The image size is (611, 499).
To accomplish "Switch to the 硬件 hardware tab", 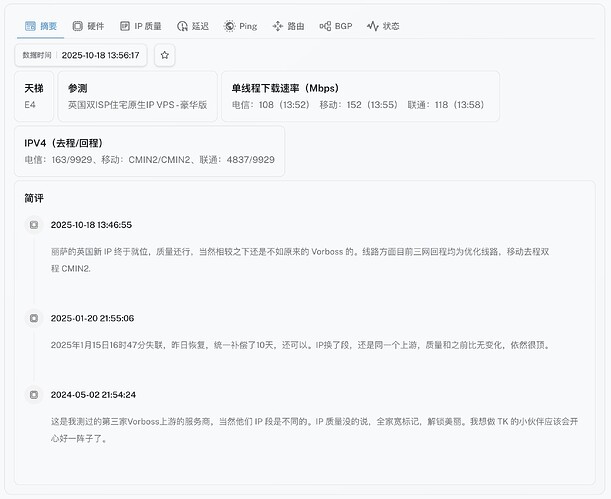I will (x=88, y=26).
